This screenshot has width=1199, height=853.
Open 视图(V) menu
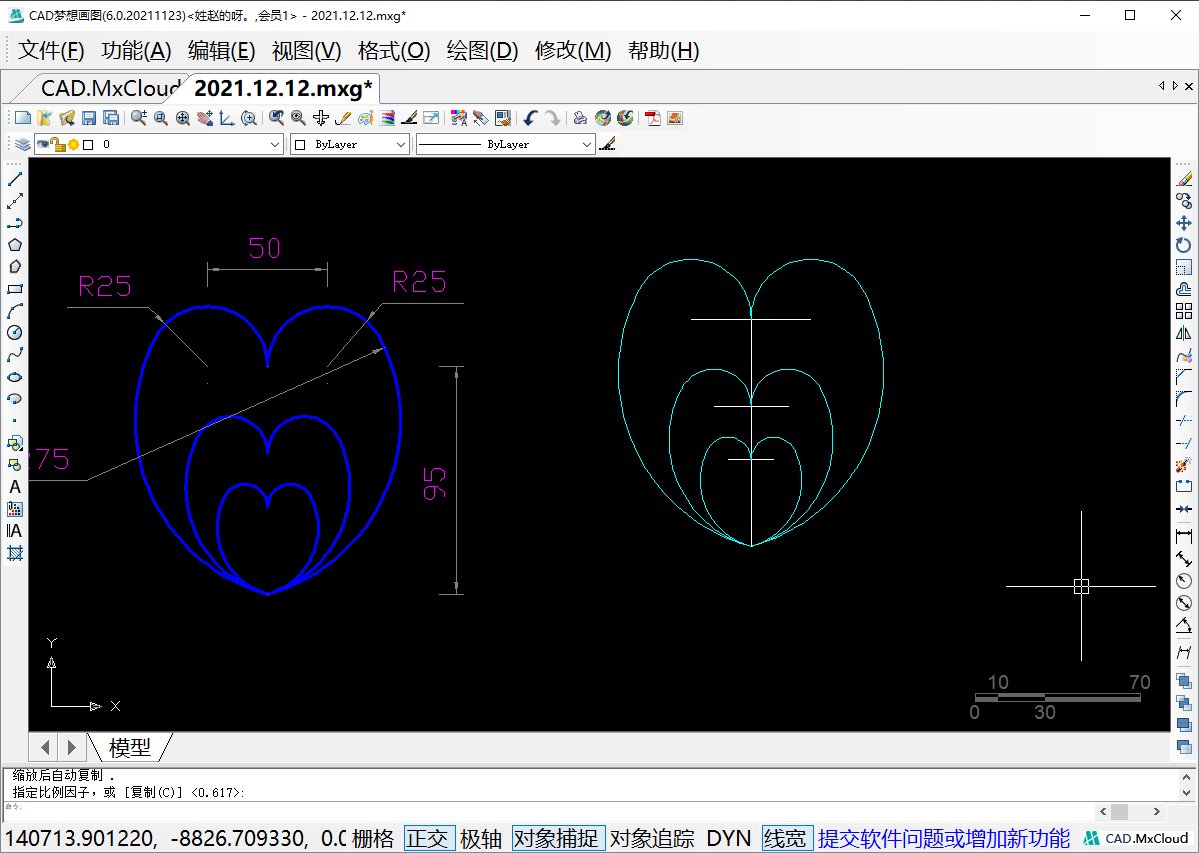[307, 50]
